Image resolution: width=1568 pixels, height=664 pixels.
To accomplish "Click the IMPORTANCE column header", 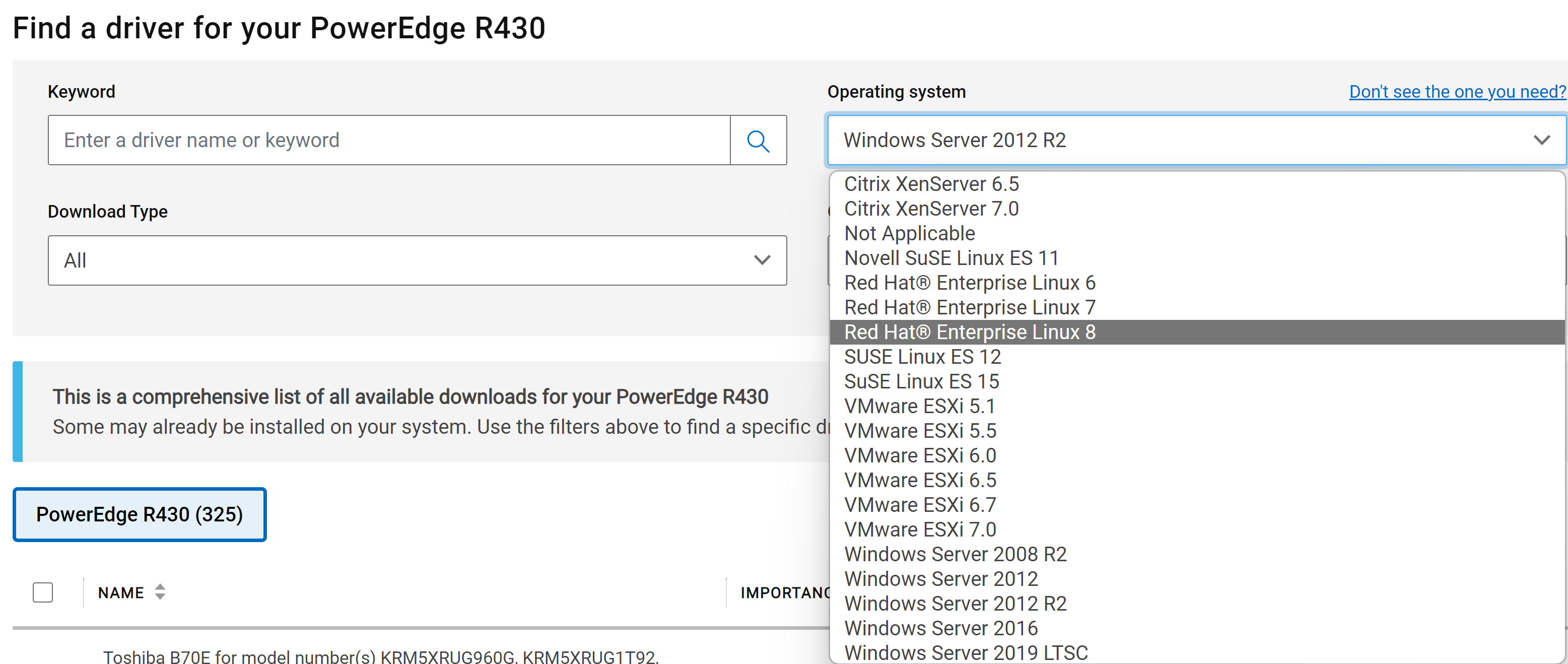I will click(x=785, y=593).
